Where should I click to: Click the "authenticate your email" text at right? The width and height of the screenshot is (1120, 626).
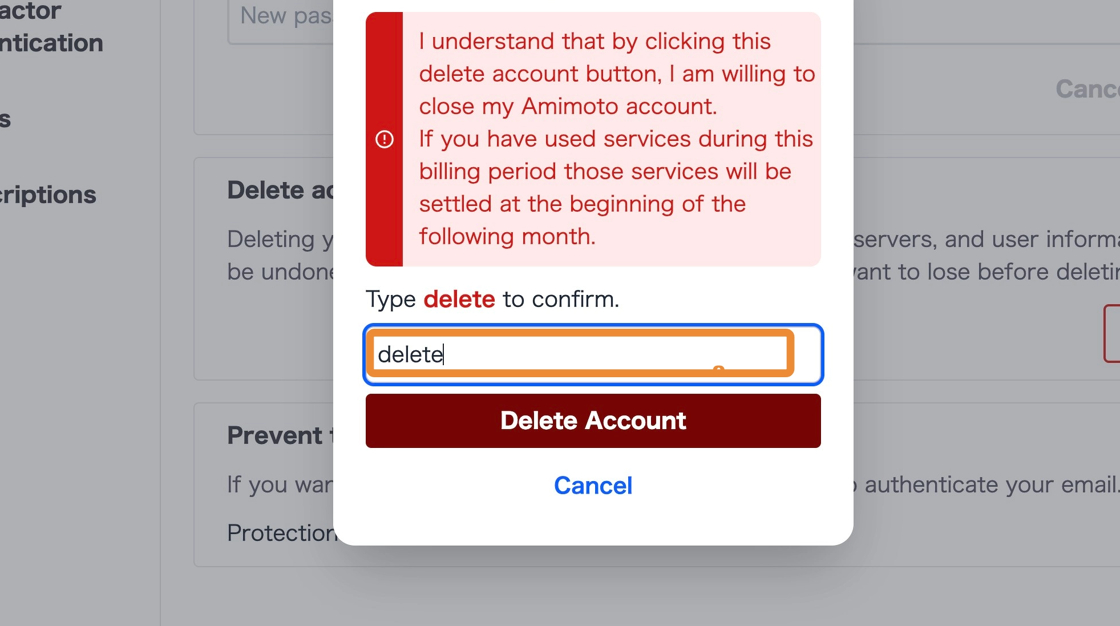(x=990, y=485)
